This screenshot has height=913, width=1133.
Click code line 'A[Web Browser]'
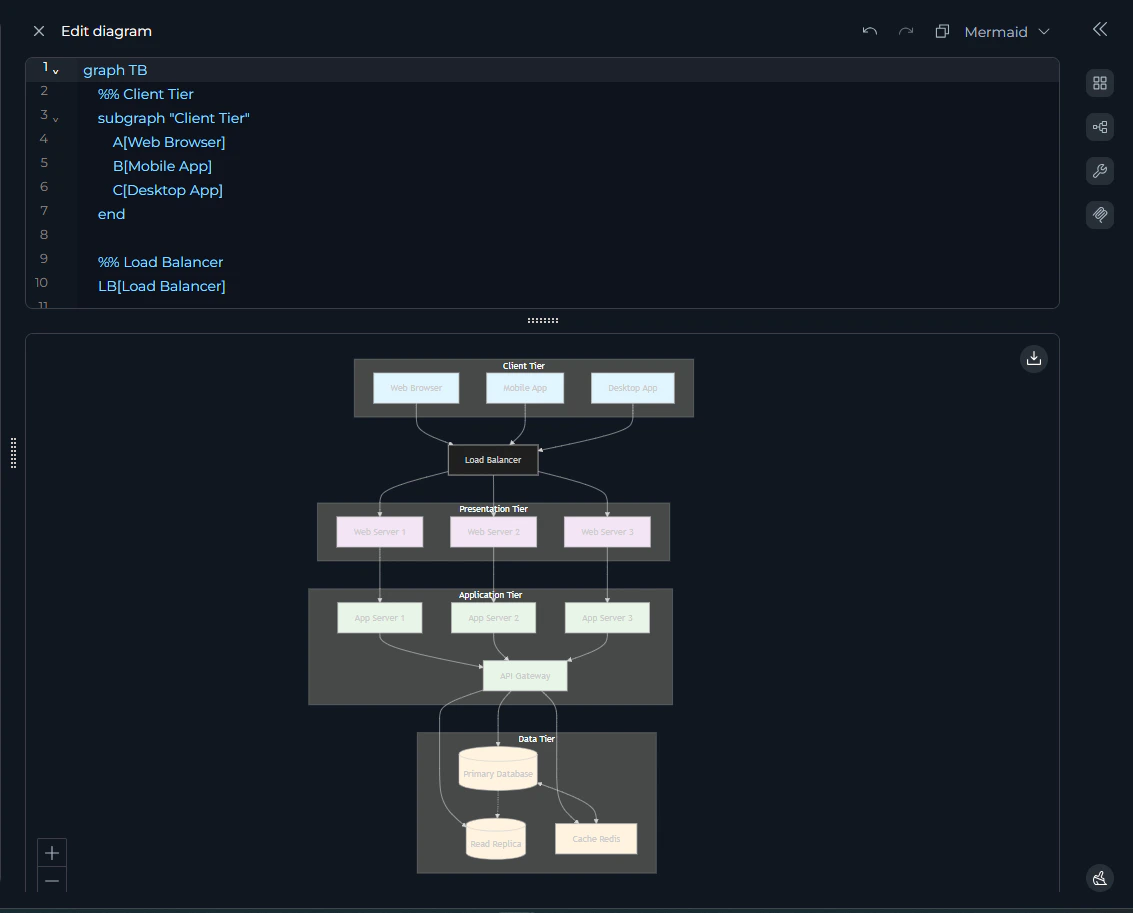click(168, 142)
